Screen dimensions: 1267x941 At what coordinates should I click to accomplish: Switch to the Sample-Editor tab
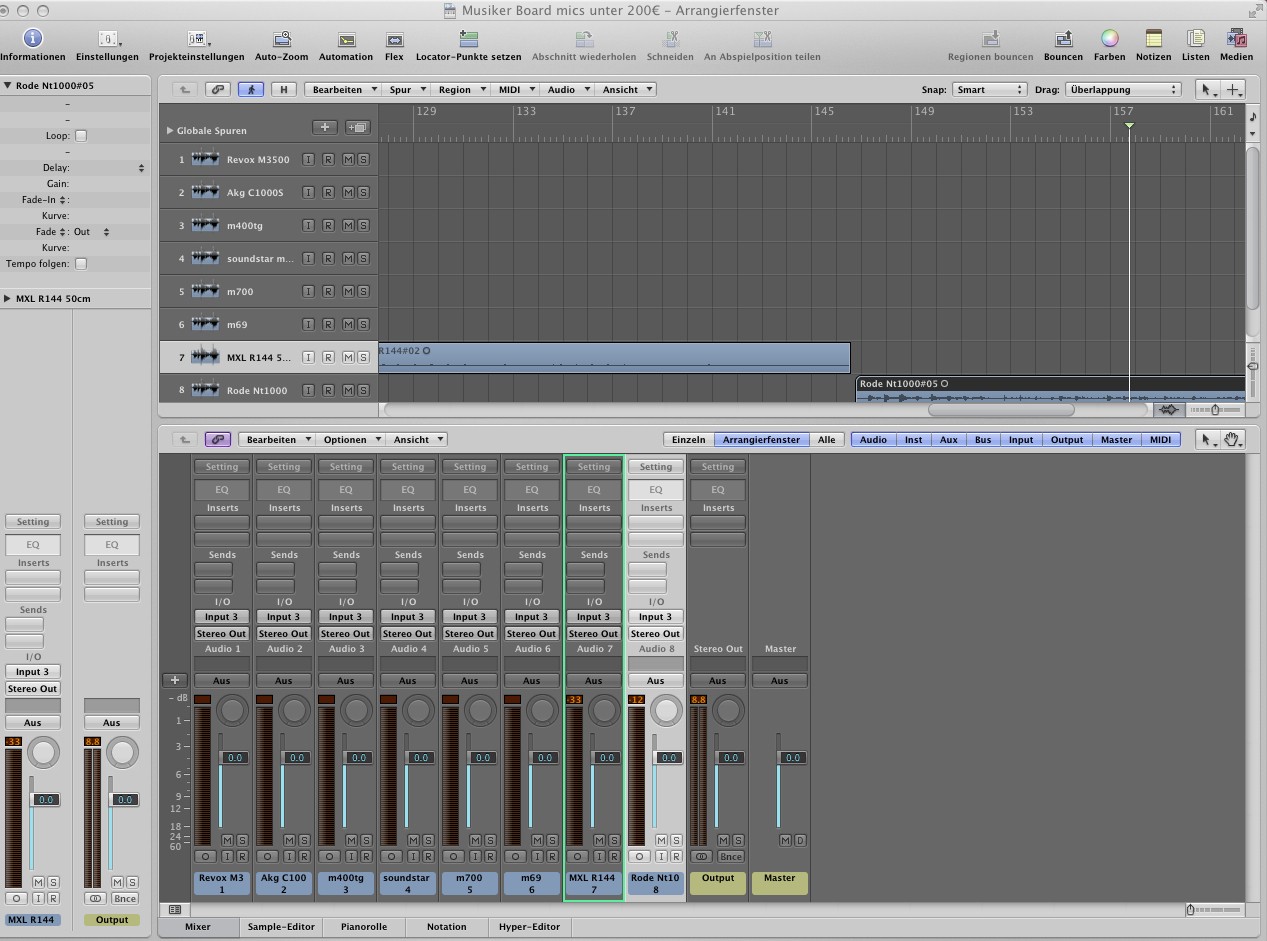pyautogui.click(x=281, y=926)
